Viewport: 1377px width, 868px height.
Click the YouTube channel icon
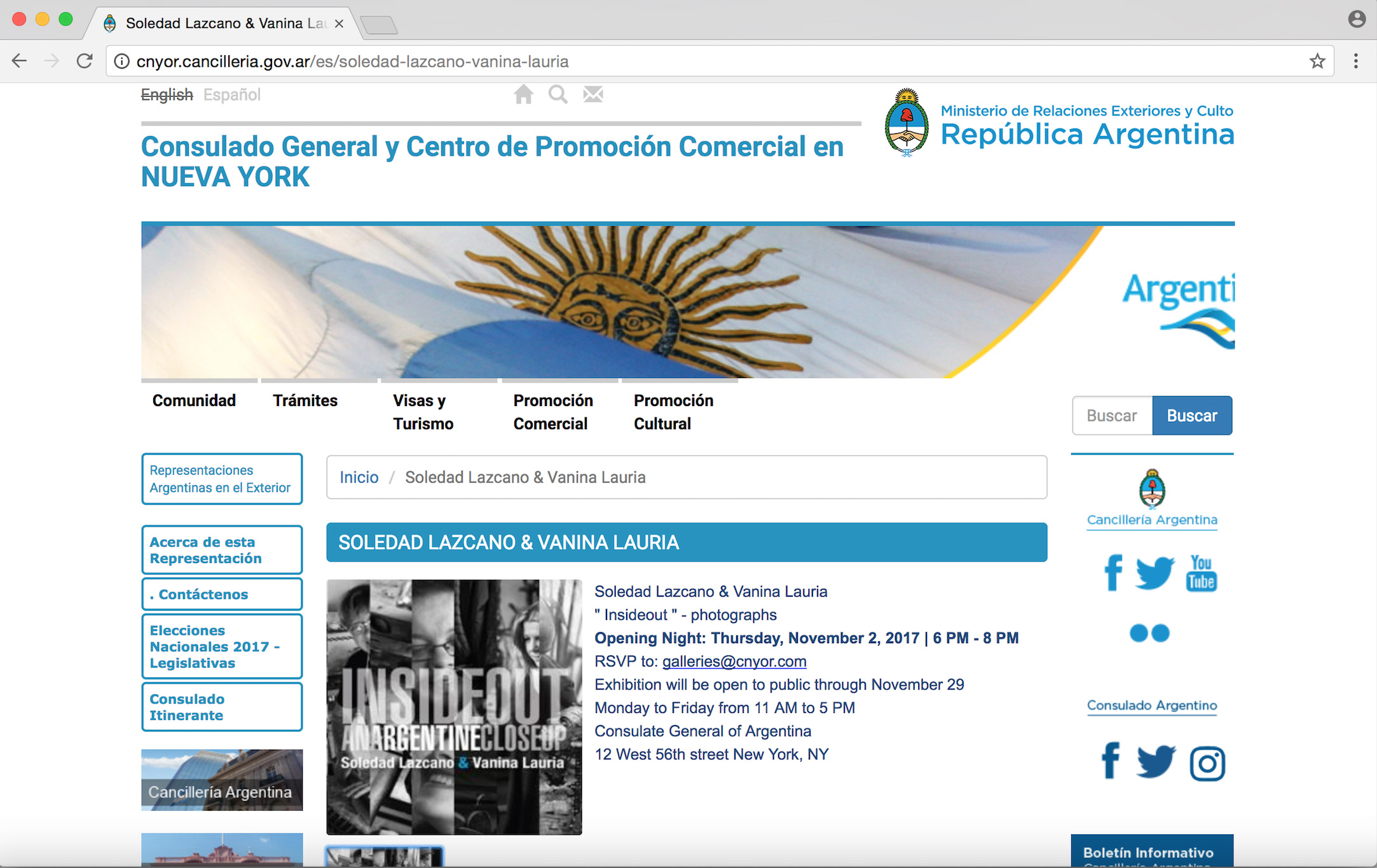1201,573
